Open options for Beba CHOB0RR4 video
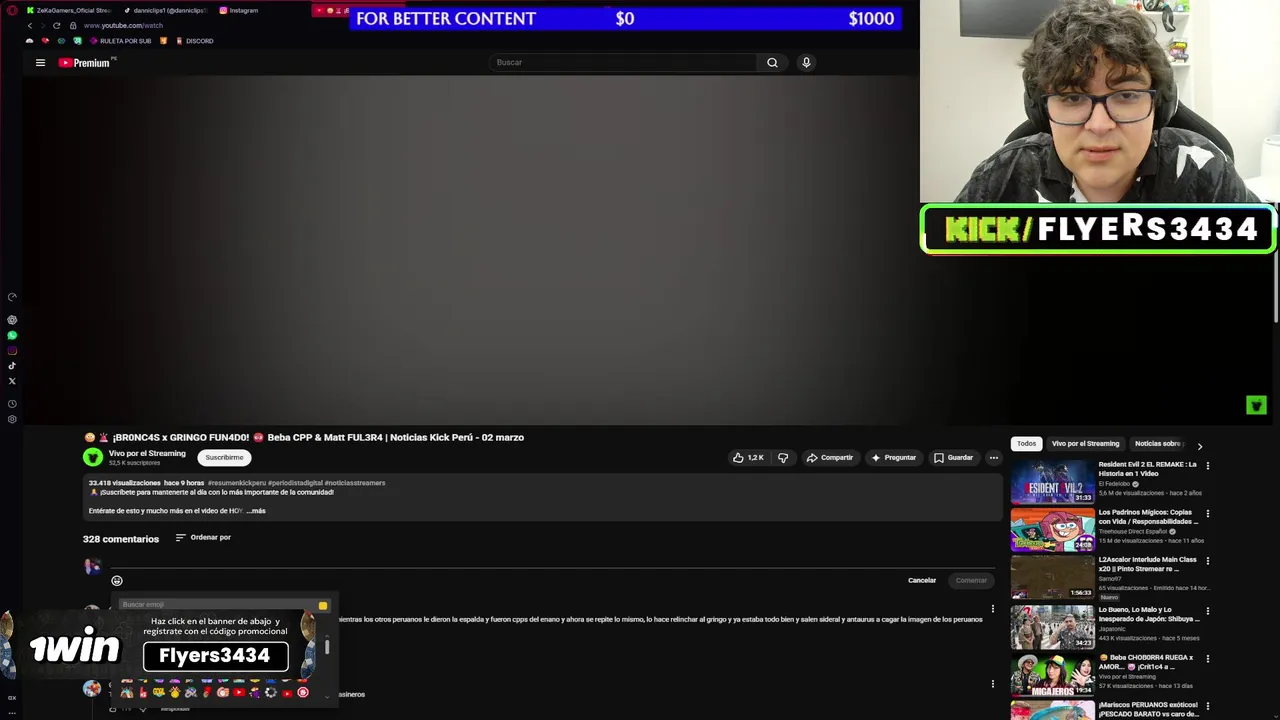Image resolution: width=1280 pixels, height=720 pixels. pyautogui.click(x=1207, y=659)
